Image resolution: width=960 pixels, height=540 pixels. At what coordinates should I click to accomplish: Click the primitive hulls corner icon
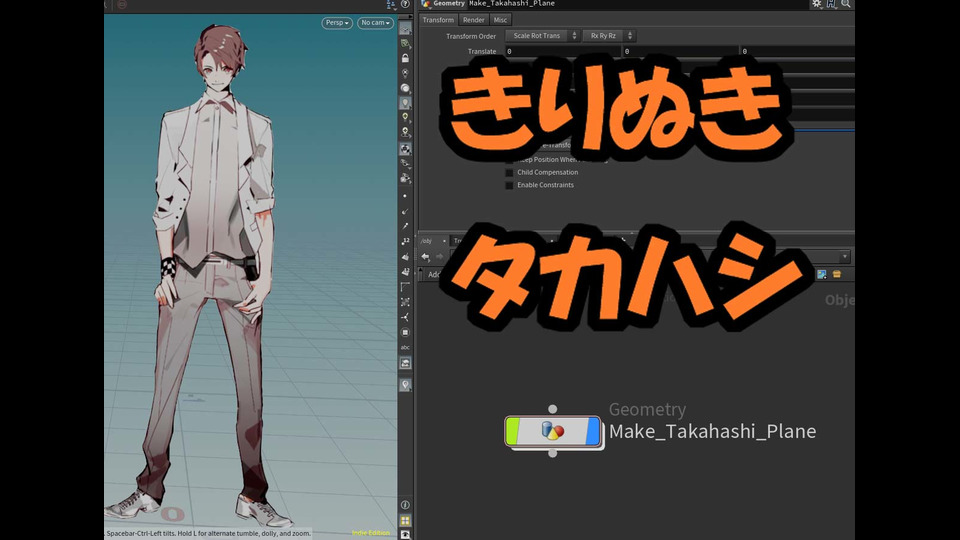[x=405, y=287]
